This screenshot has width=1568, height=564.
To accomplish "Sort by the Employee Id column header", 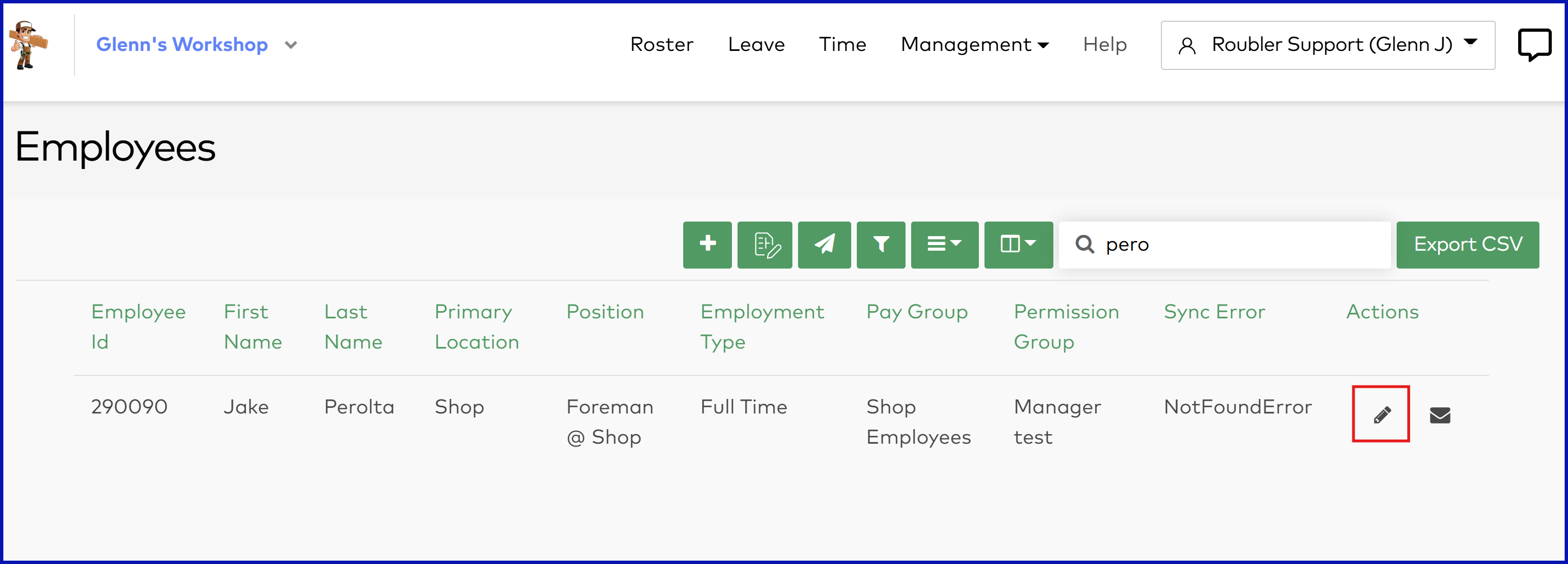I will 138,327.
